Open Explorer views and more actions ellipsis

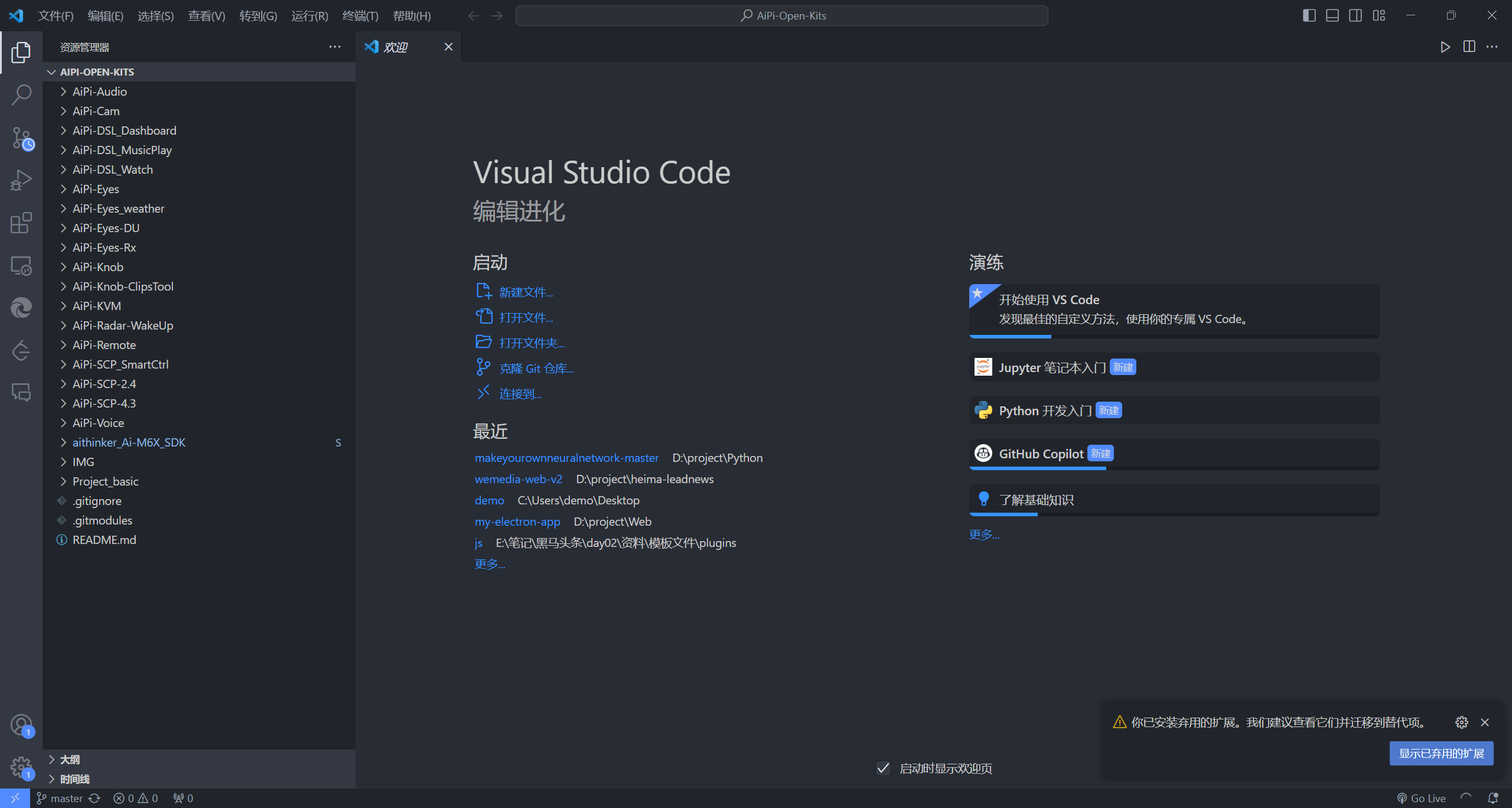[x=335, y=47]
